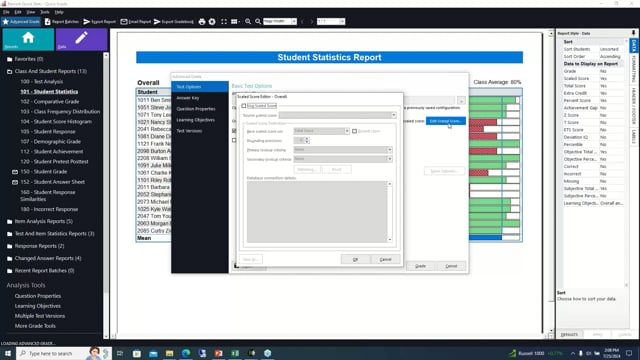Click Cancel in Advanced Grade dialog
Image resolution: width=640 pixels, height=360 pixels.
tap(451, 266)
